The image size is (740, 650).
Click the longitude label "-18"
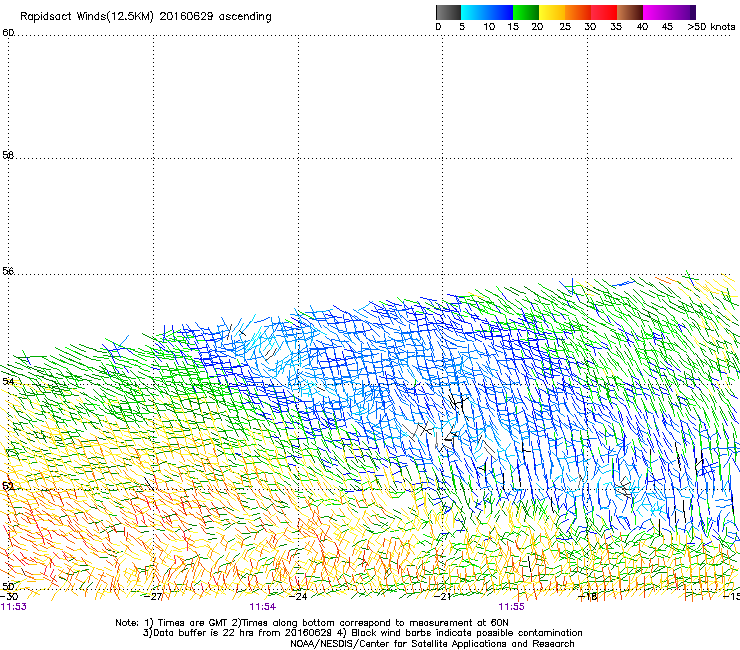(588, 597)
